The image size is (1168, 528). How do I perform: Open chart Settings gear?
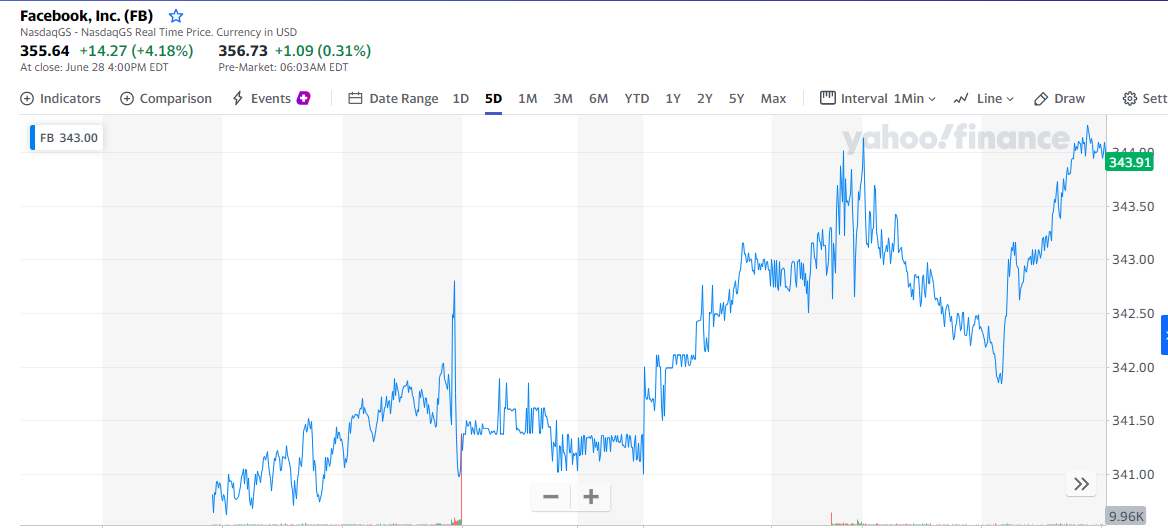pos(1130,98)
